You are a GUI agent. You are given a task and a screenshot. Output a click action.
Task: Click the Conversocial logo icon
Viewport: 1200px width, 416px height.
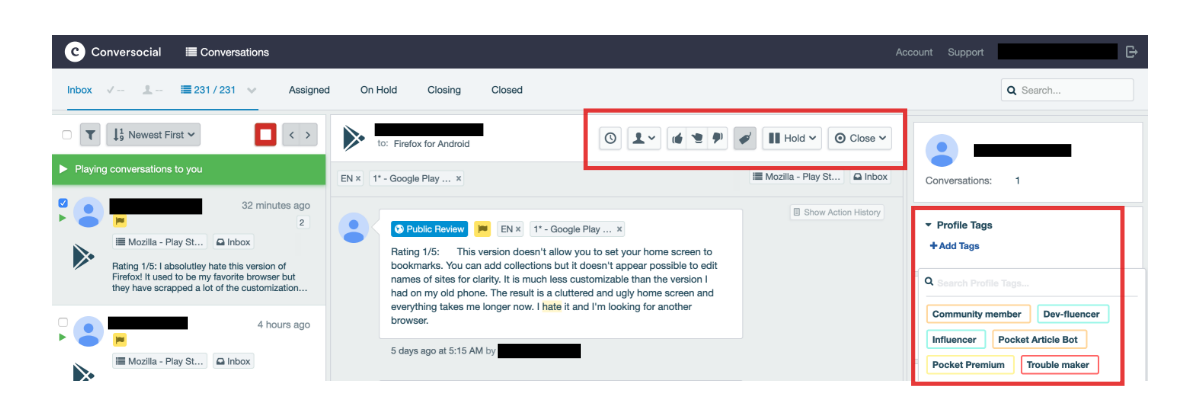[74, 52]
